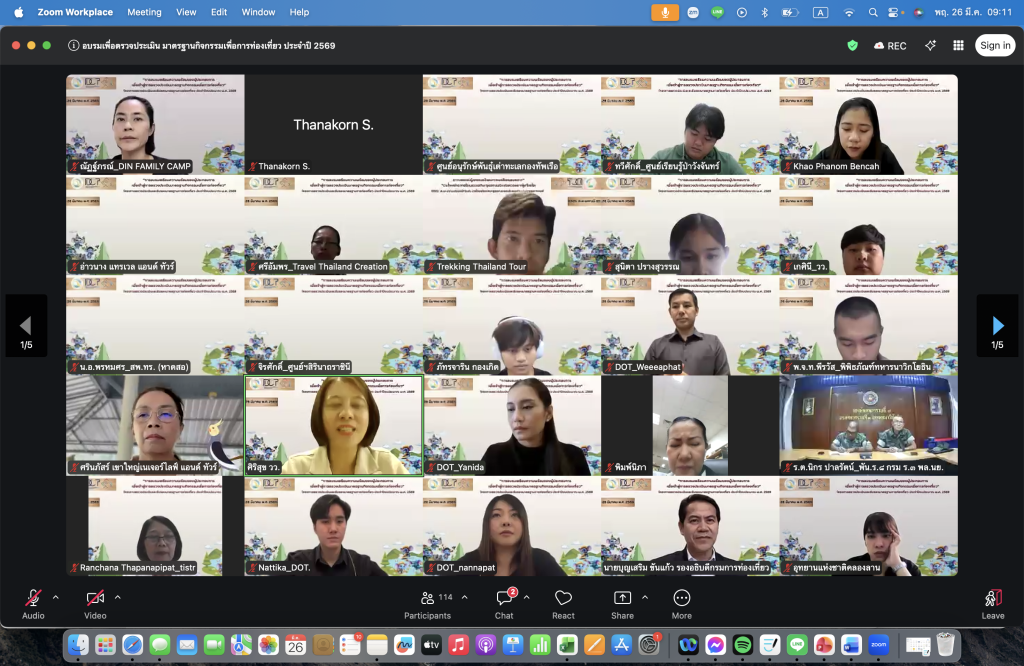
Task: Toggle the microphone indicator in menu bar
Action: point(664,12)
